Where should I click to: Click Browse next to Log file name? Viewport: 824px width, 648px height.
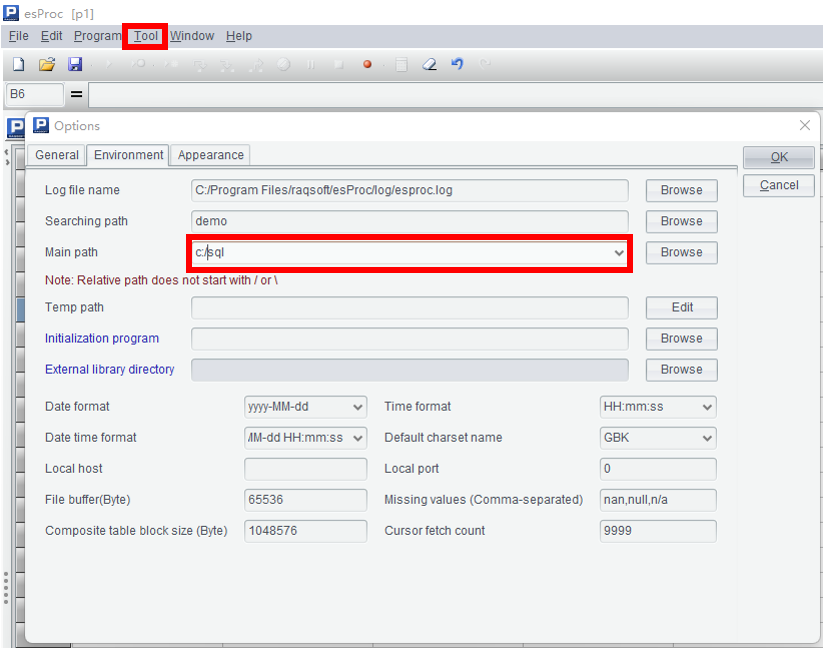[681, 190]
